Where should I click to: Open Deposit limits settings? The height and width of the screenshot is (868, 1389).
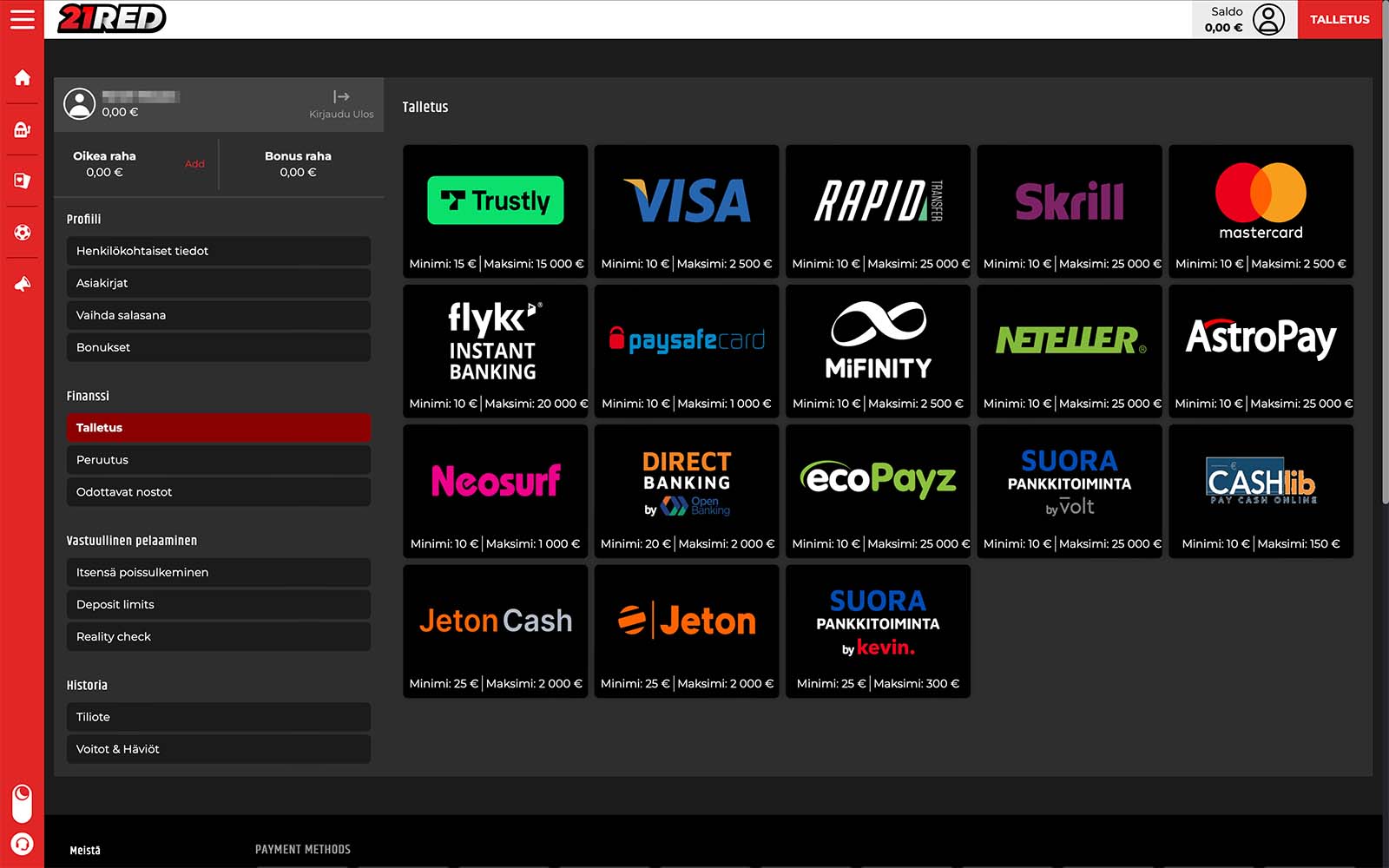point(218,605)
